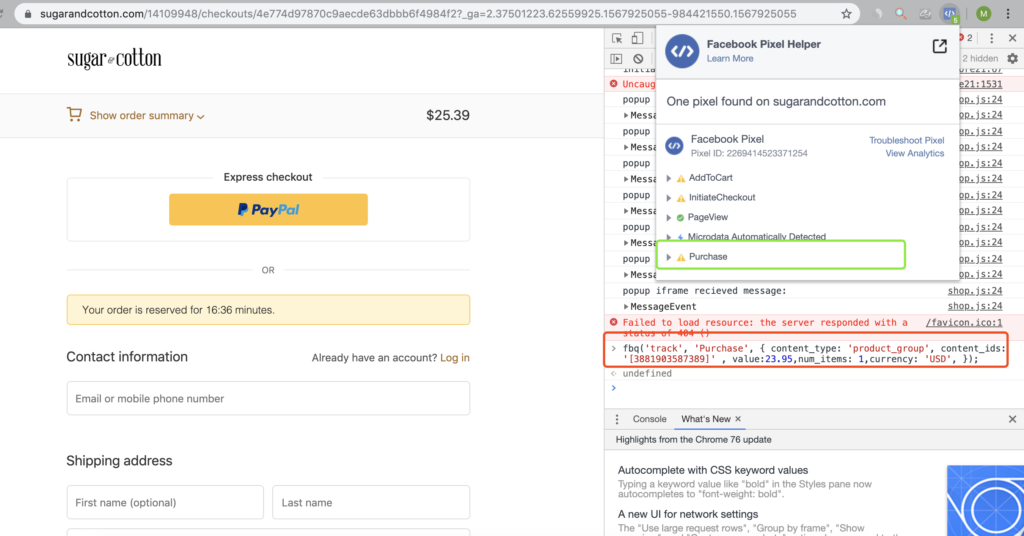Close the DevTools panel
Viewport: 1024px width, 536px height.
[1012, 39]
